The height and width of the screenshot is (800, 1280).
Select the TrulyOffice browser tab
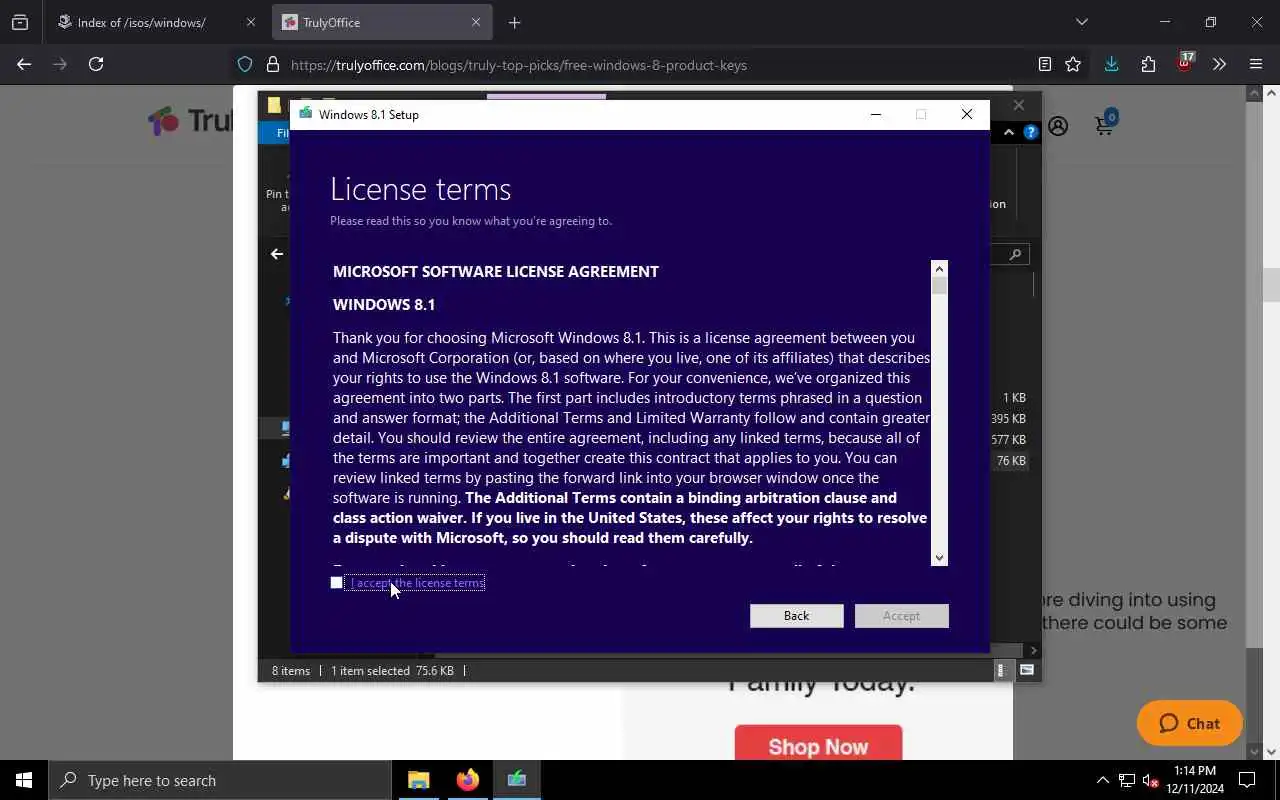[381, 22]
